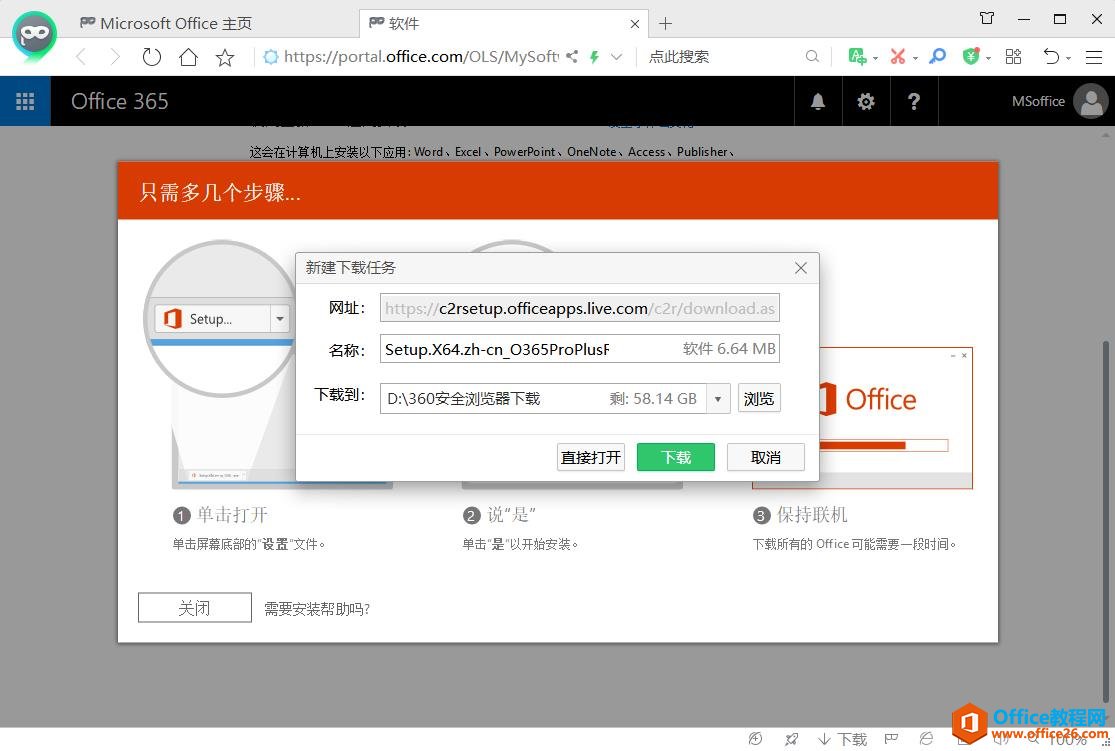Click the browser address bar URL
Screen dimensions: 1115x751
(420, 56)
